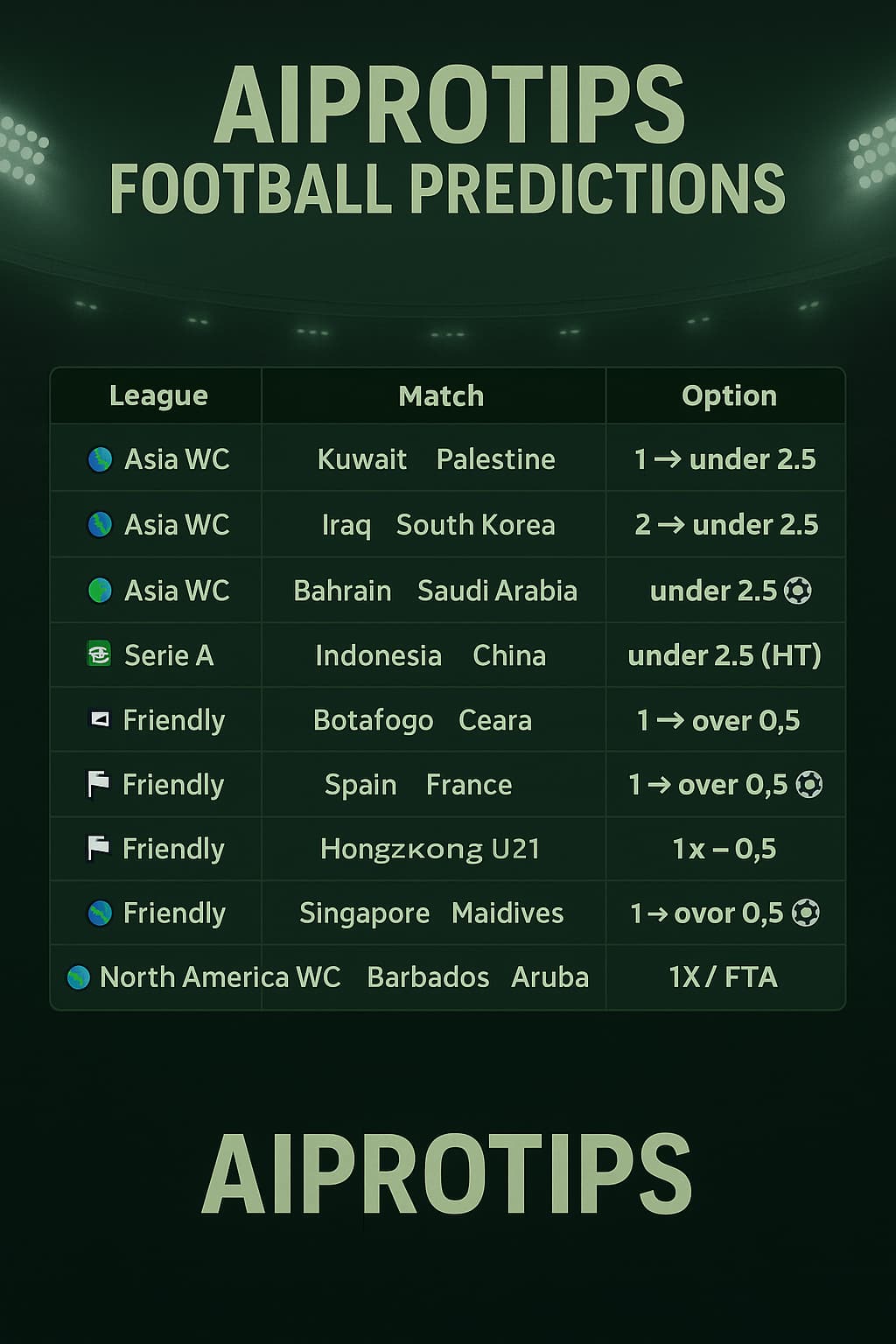Click the globe icon beside Iraq South Korea row
This screenshot has width=896, height=1344.
pyautogui.click(x=100, y=524)
